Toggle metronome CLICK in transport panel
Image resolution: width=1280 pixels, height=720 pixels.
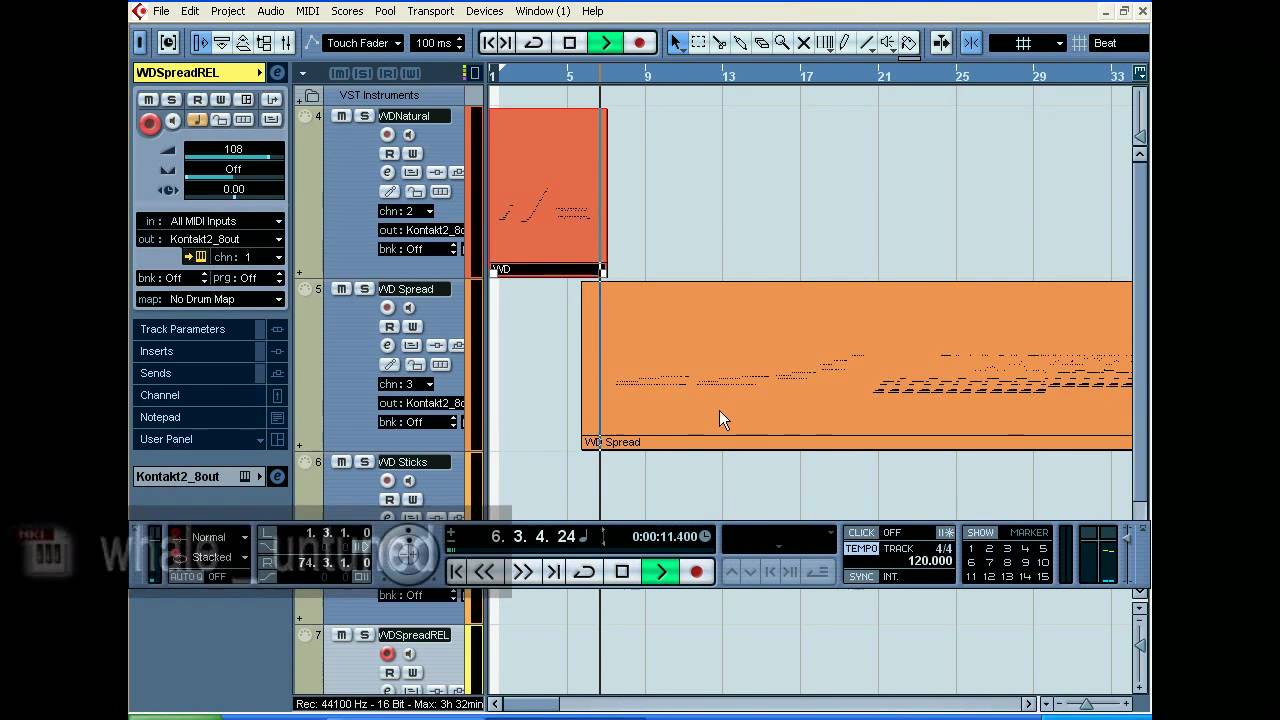[x=861, y=533]
